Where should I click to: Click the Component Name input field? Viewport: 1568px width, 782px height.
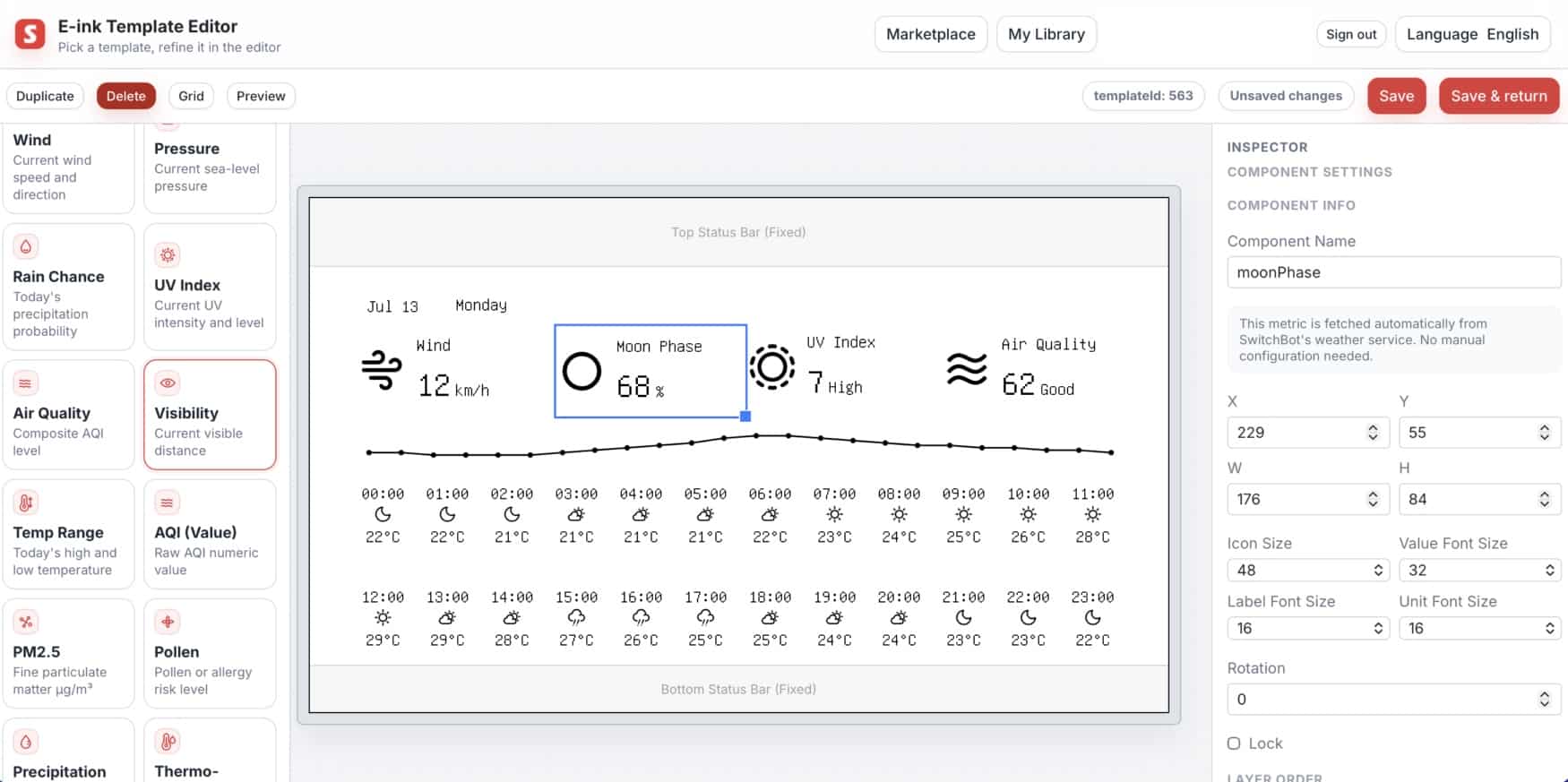tap(1393, 272)
